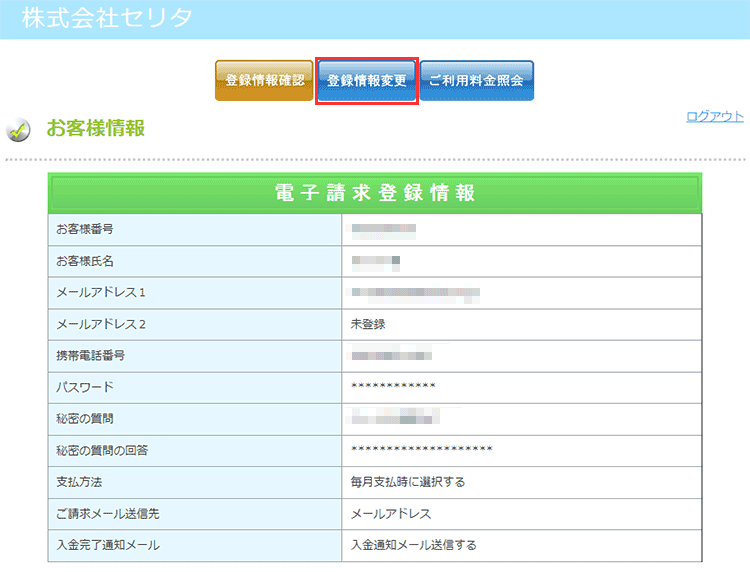This screenshot has height=572, width=750.
Task: Click the 株式会社セリタ header title
Action: [107, 17]
